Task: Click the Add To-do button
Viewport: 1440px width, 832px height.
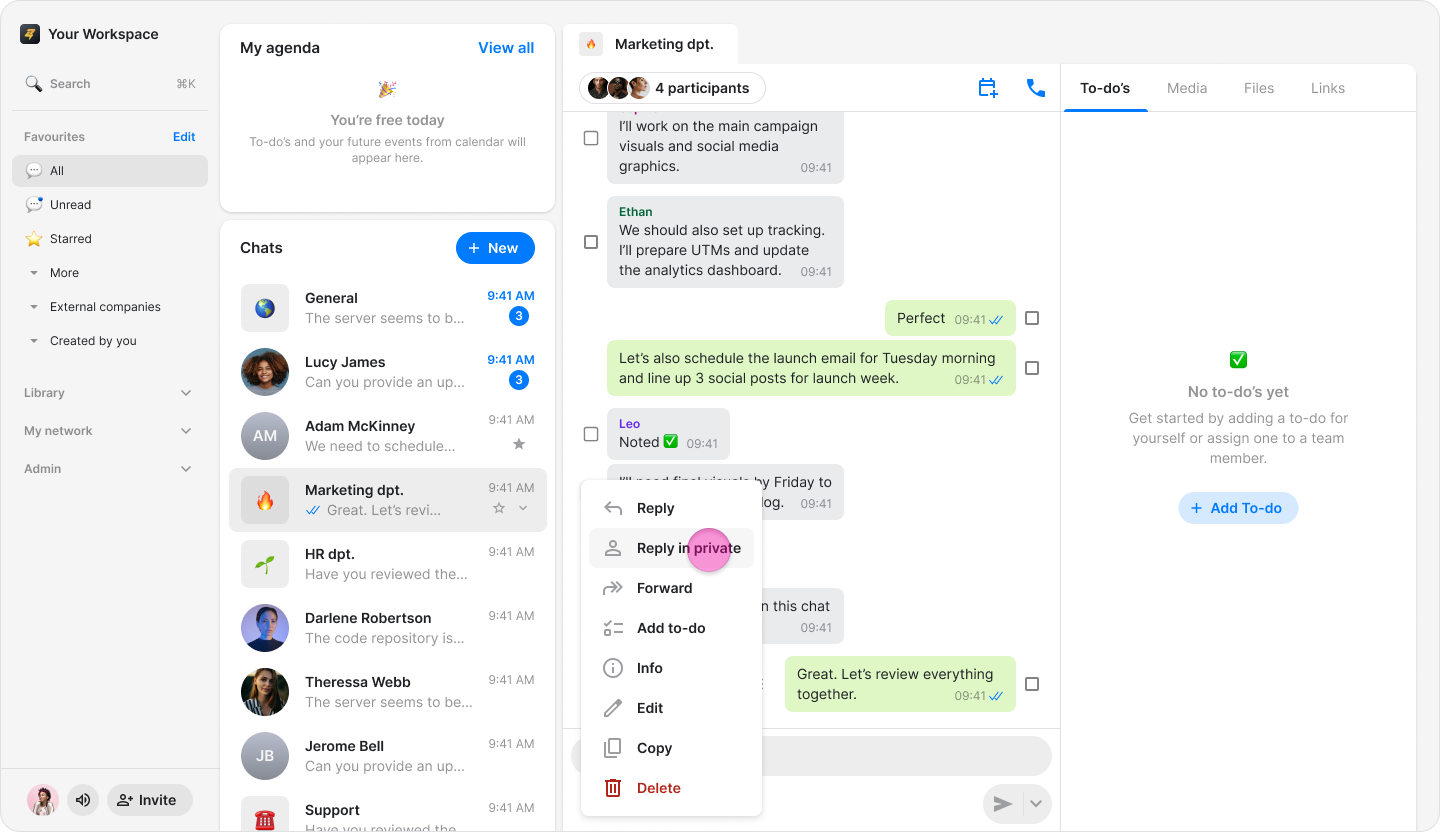Action: coord(1238,508)
